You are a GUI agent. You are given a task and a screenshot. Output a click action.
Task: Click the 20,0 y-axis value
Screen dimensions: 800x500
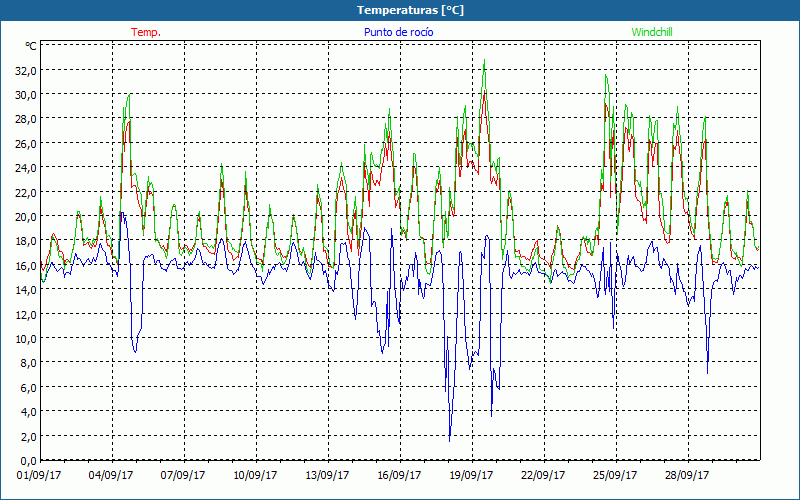point(26,216)
